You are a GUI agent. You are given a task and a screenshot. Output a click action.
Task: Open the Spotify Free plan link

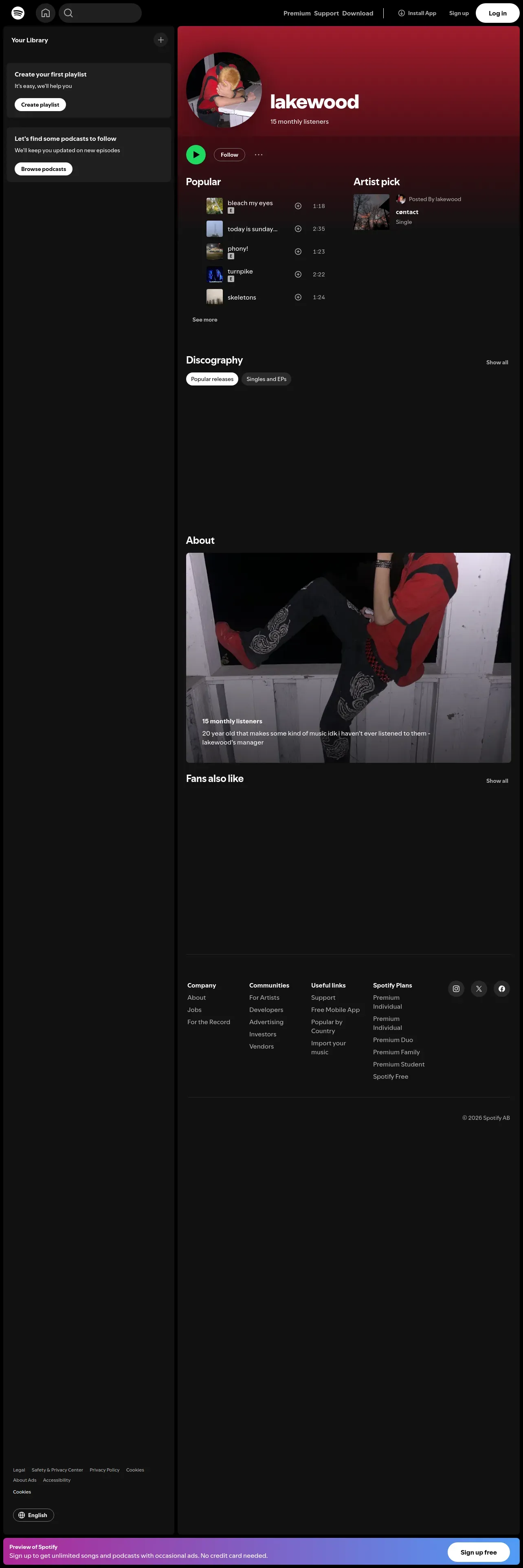[391, 1076]
